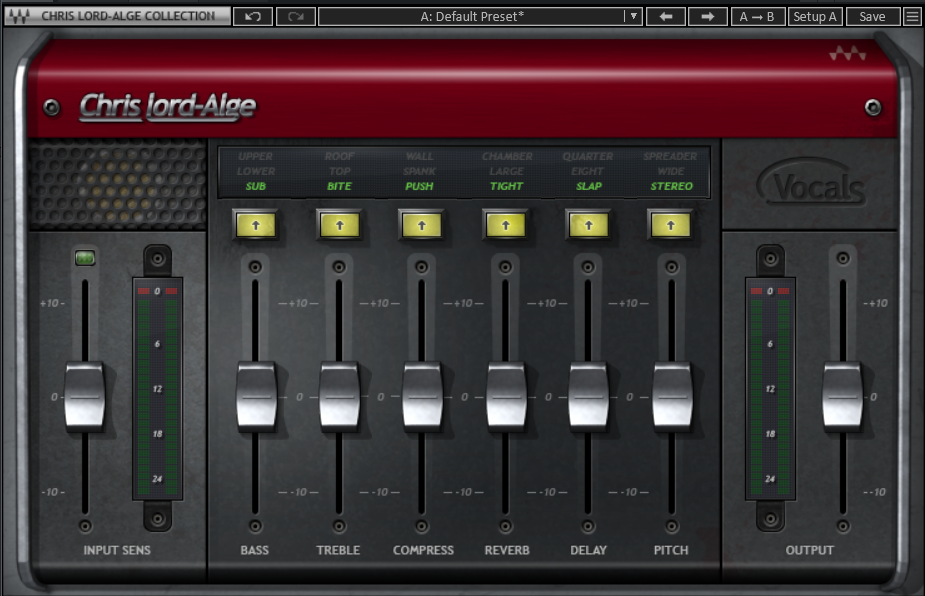
Task: Click the Output fader handle
Action: click(842, 396)
